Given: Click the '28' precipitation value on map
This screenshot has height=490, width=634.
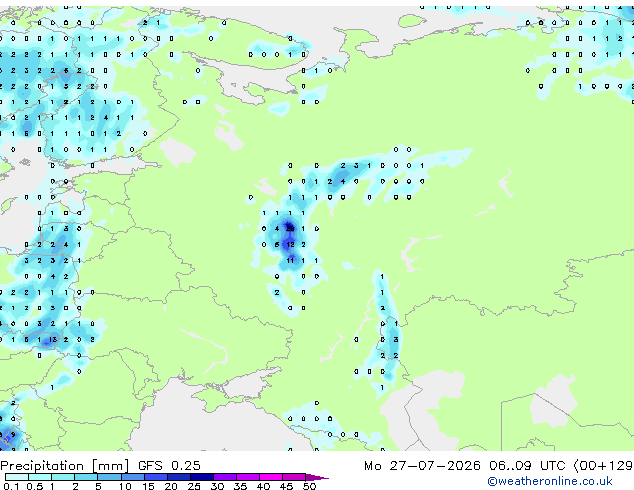Looking at the screenshot, I should tap(290, 228).
